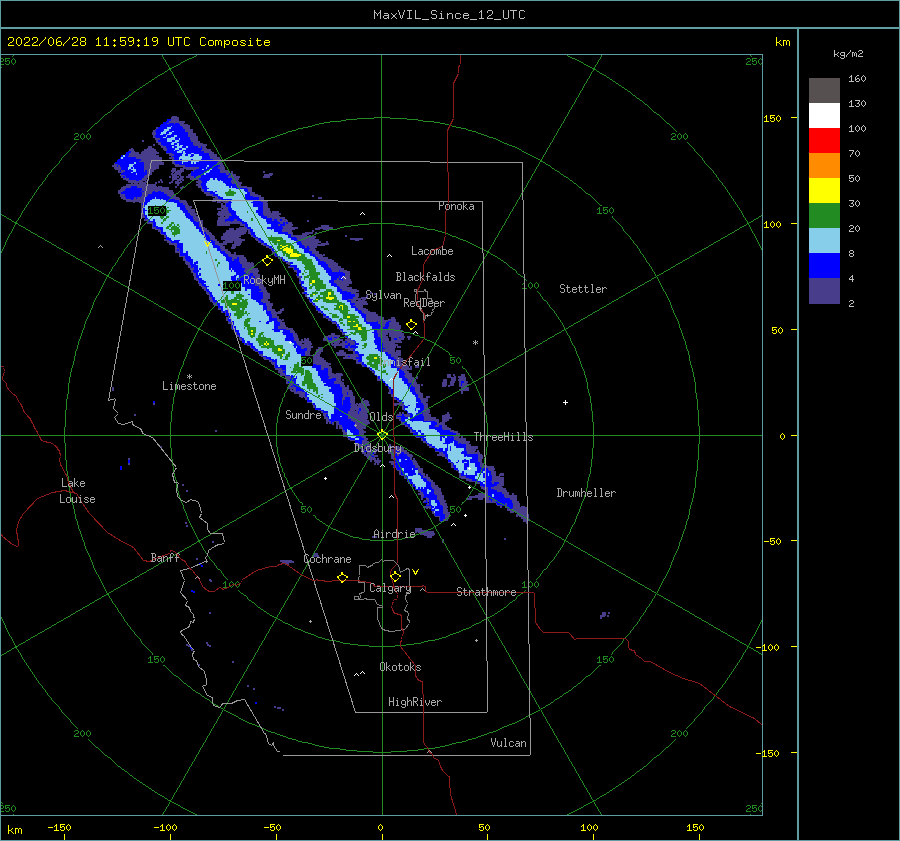Click the kg/m2 legend unit label
Viewport: 900px width, 841px height.
pyautogui.click(x=848, y=54)
